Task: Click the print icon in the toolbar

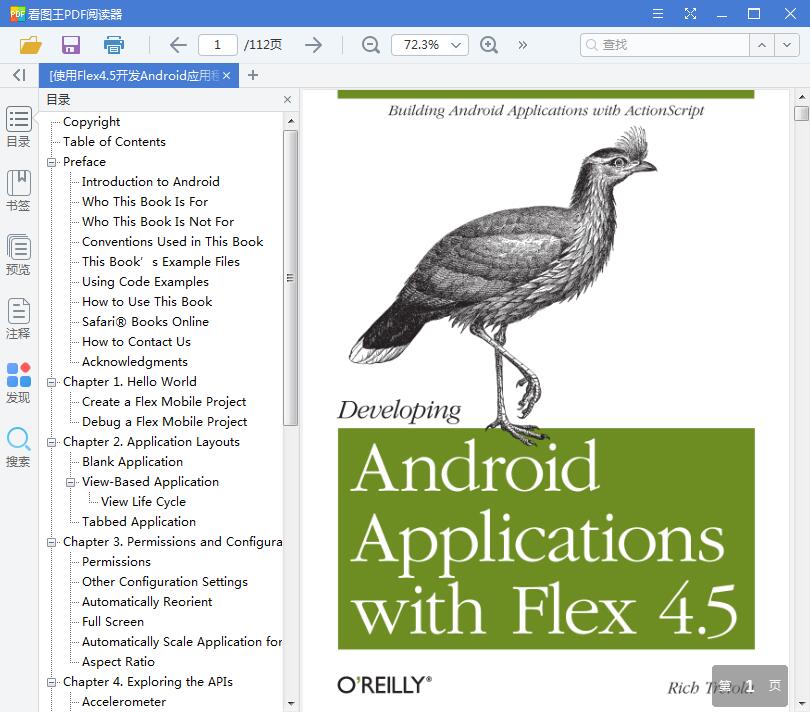Action: [x=114, y=45]
